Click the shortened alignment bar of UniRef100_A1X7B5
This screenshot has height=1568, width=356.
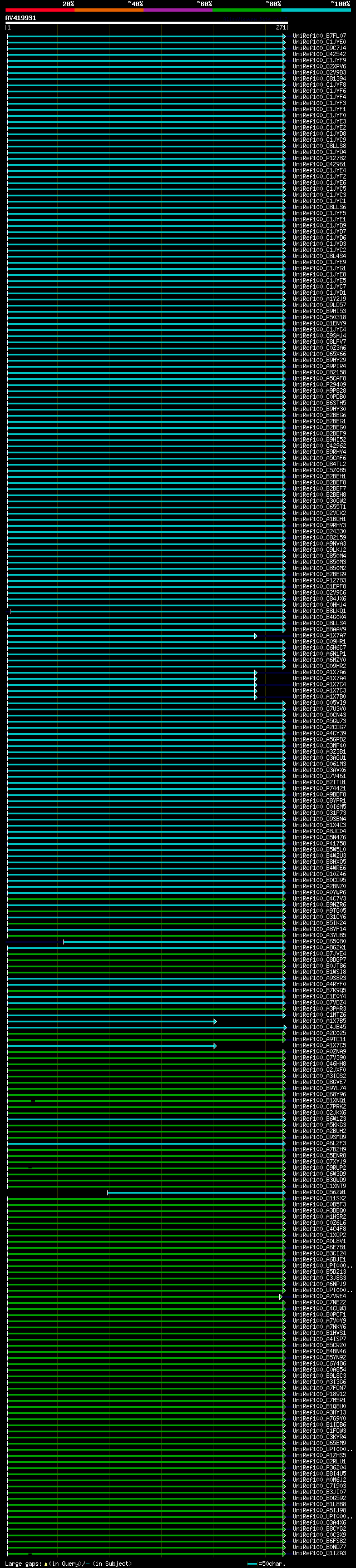click(x=112, y=1021)
